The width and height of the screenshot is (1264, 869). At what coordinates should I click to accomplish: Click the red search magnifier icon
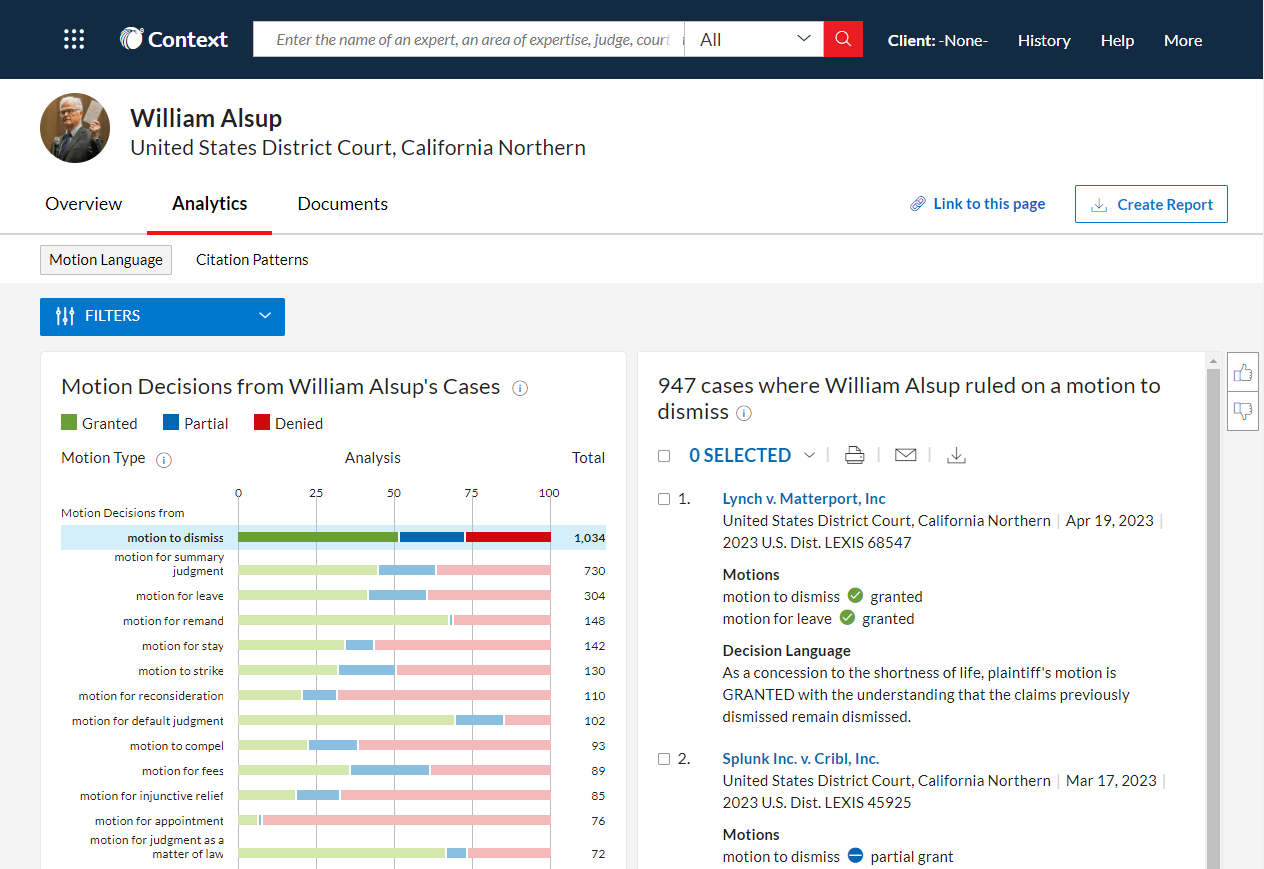click(842, 39)
